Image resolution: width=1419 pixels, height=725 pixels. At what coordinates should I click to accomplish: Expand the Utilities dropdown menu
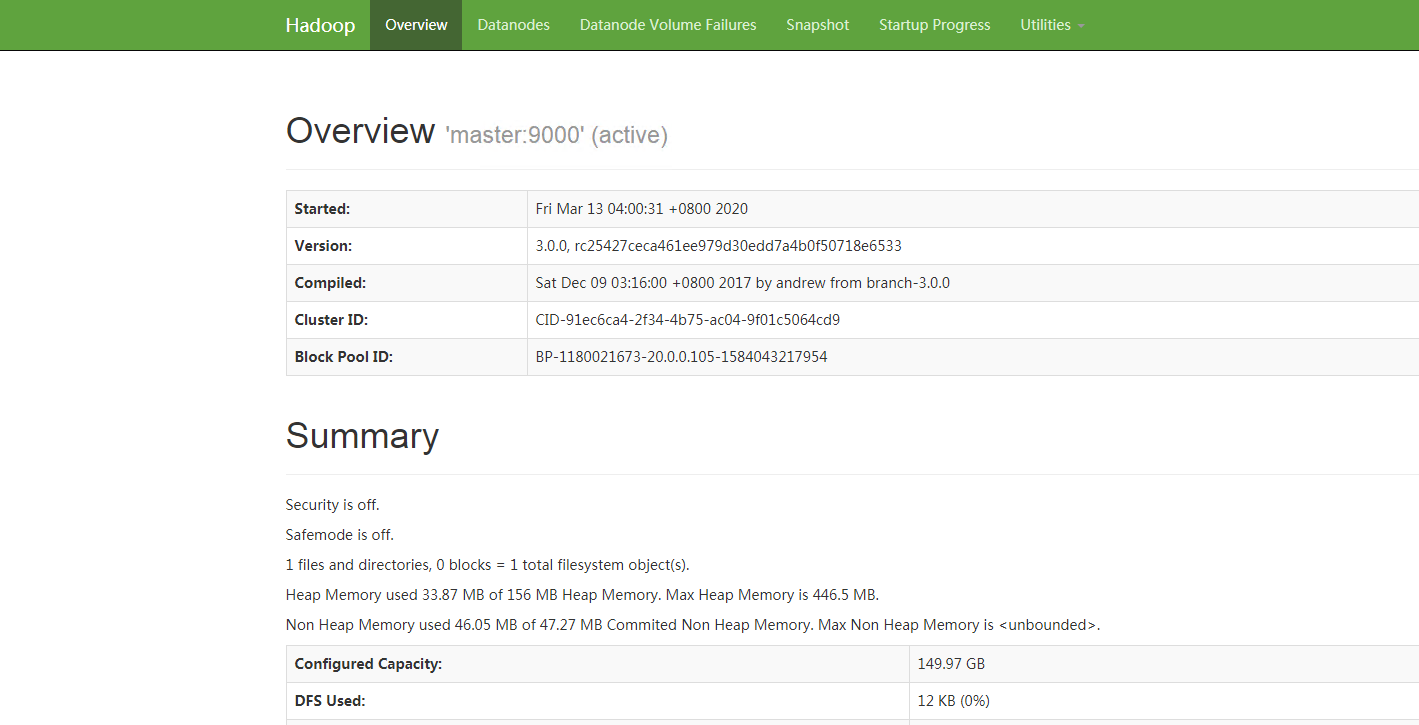point(1052,25)
